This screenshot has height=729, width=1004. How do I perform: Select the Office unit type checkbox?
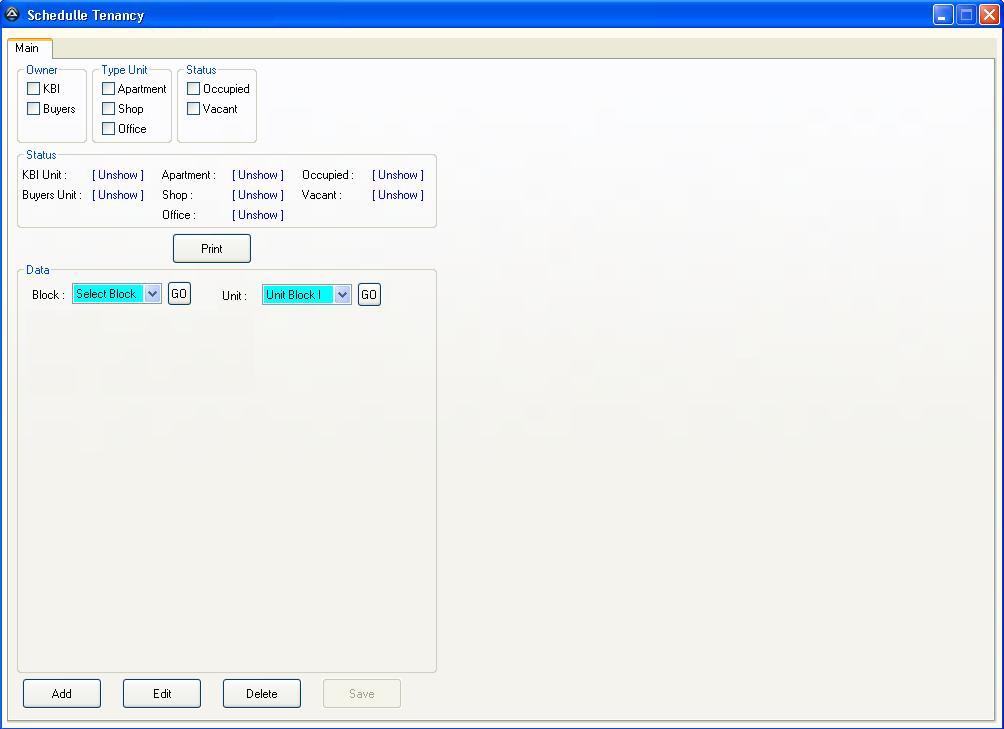(x=109, y=129)
